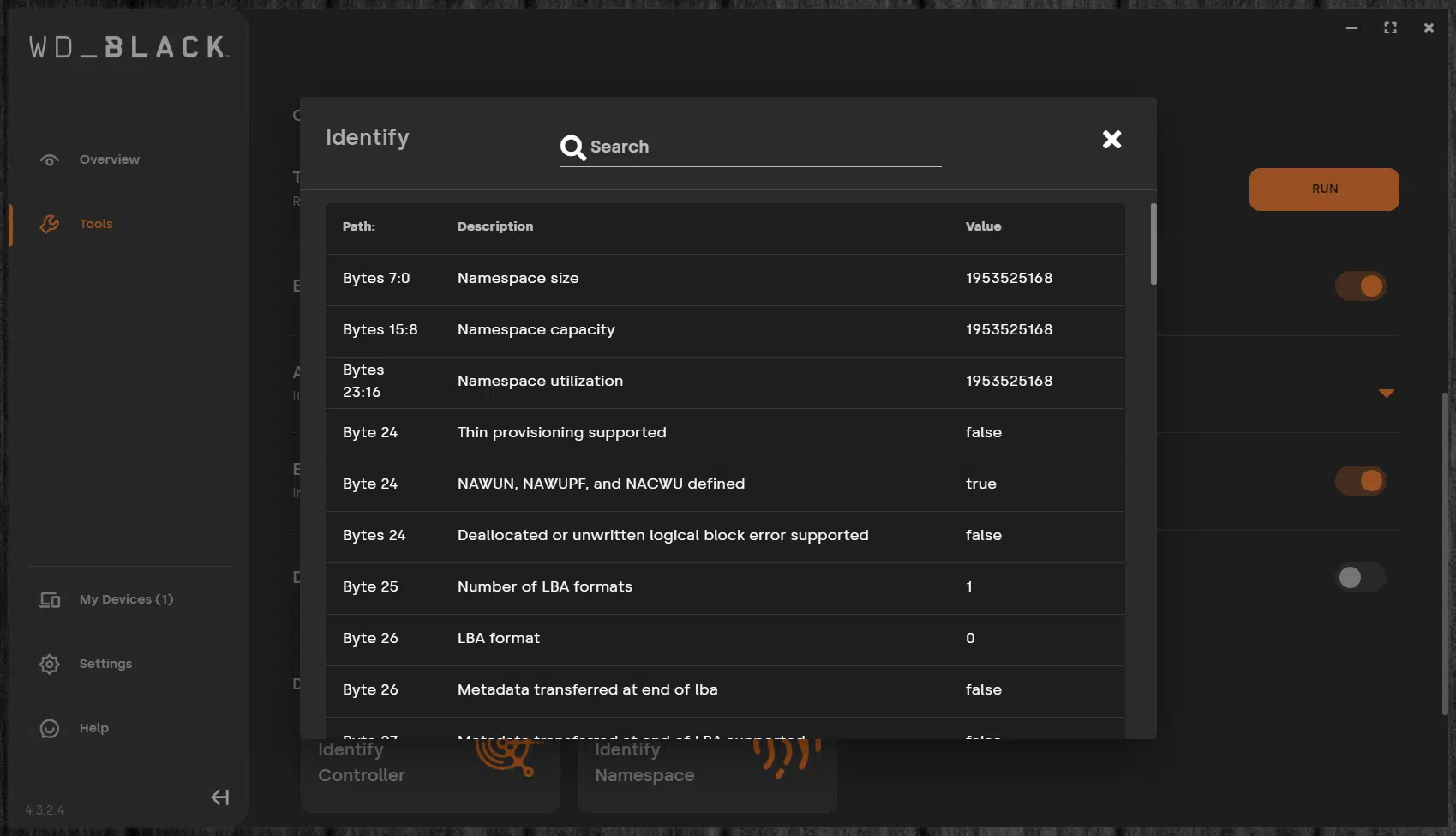Click the Thin provisioning supported text
The image size is (1456, 836).
562,432
